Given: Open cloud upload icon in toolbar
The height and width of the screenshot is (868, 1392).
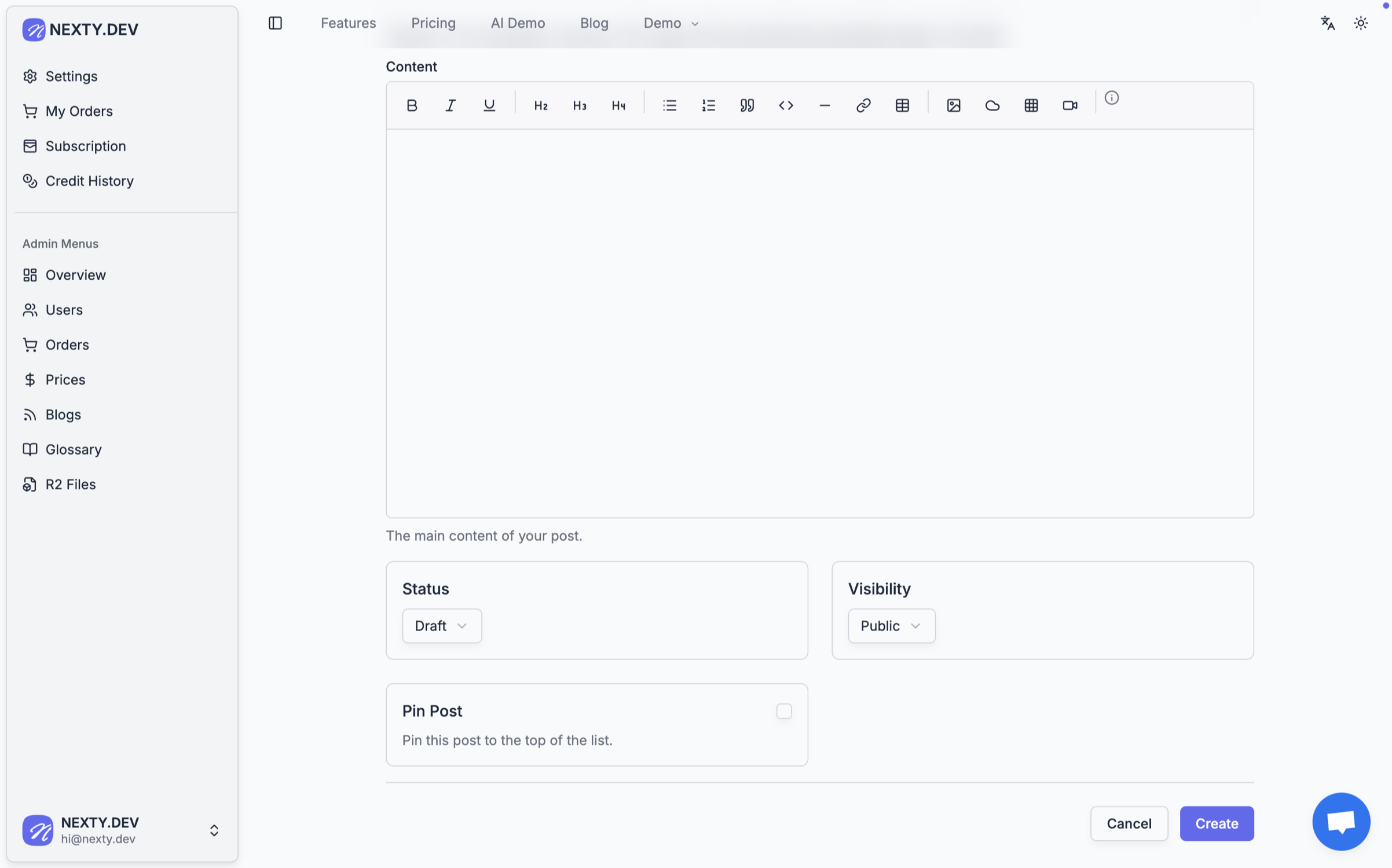Looking at the screenshot, I should 992,105.
